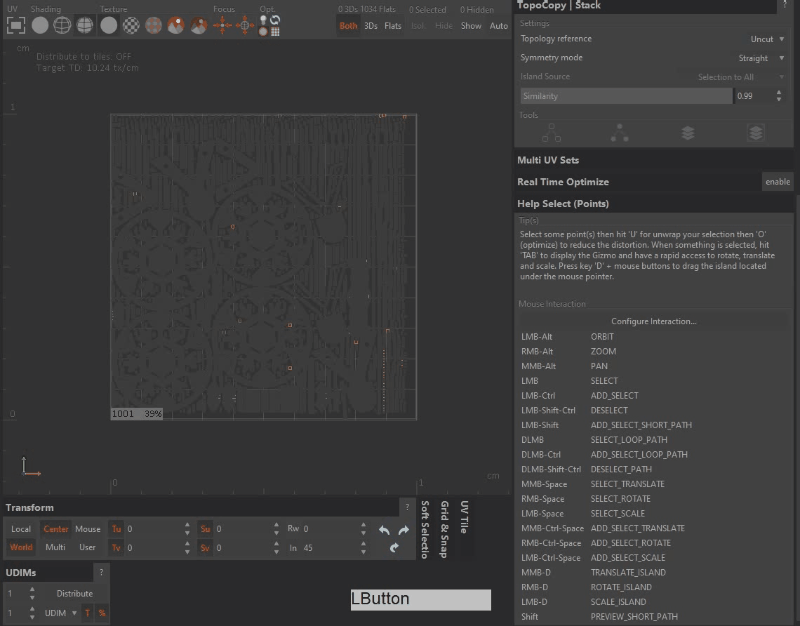
Task: Toggle the Both display mode
Action: click(x=348, y=26)
